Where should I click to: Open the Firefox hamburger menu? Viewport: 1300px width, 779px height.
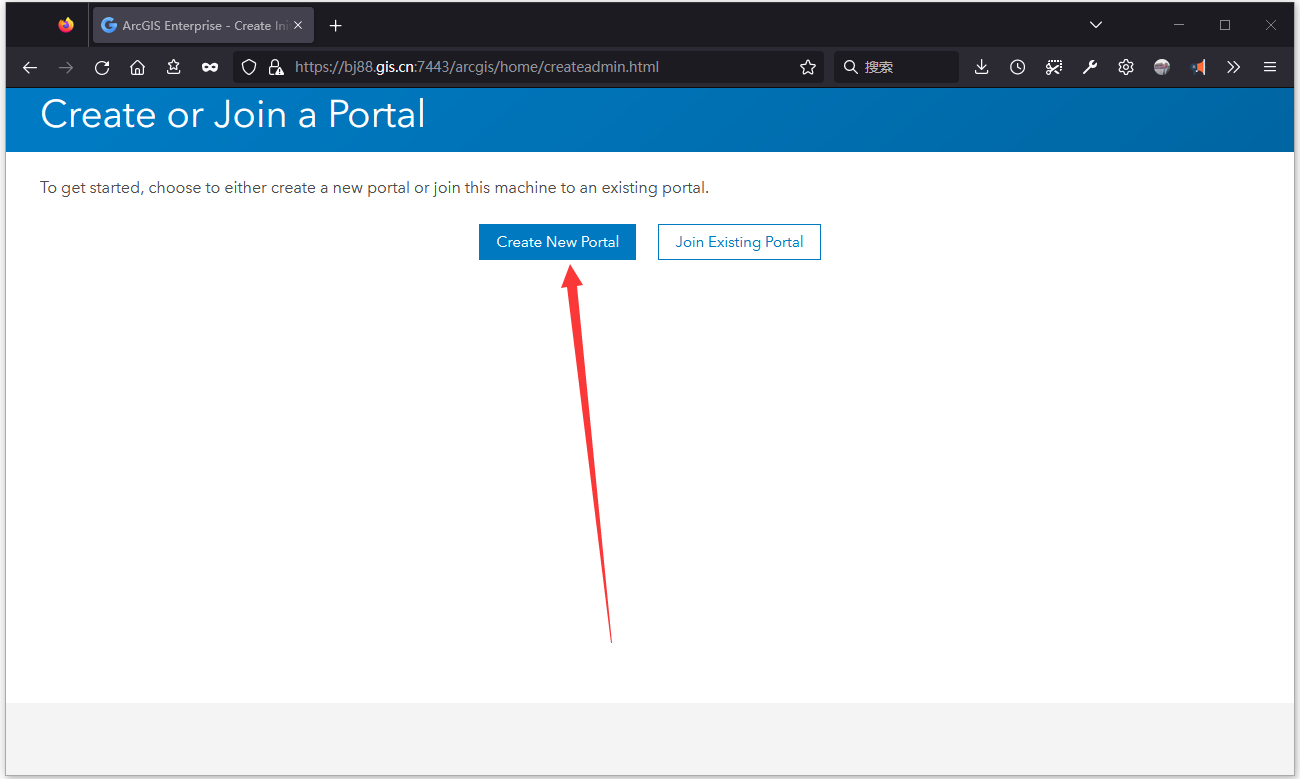[1270, 67]
